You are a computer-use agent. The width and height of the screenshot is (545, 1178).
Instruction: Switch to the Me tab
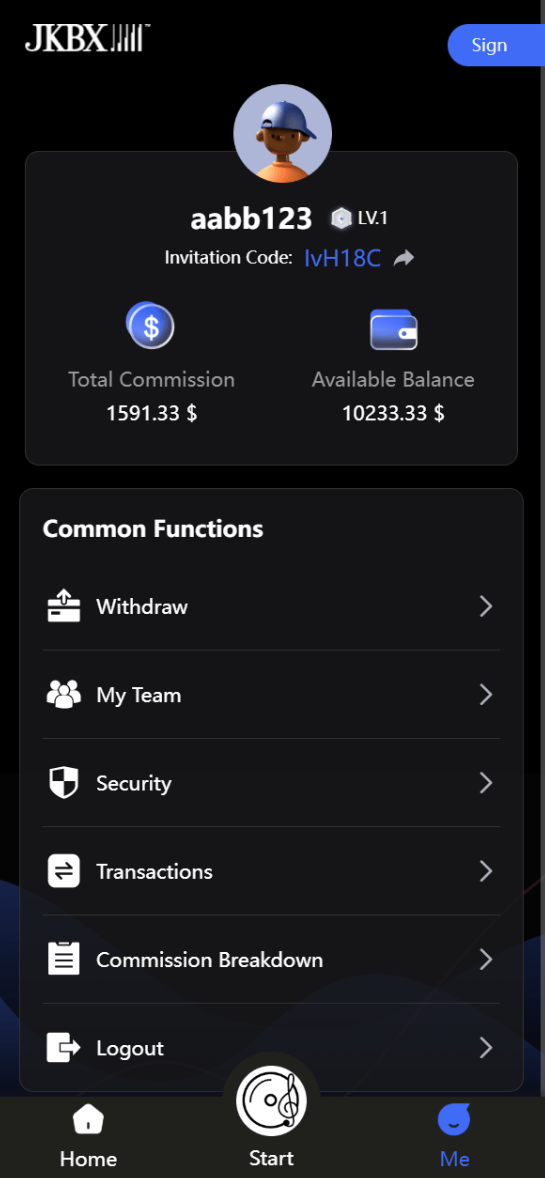click(454, 1137)
